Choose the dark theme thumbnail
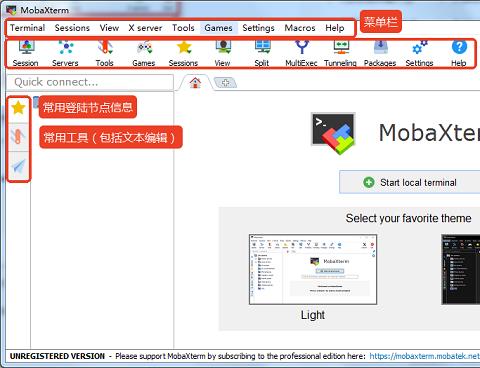The width and height of the screenshot is (480, 368). point(461,269)
